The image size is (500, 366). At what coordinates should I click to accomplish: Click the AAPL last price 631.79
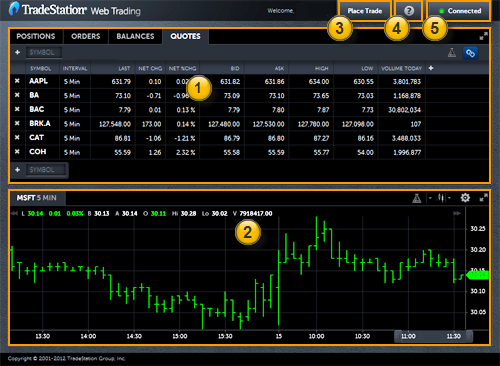pyautogui.click(x=121, y=82)
